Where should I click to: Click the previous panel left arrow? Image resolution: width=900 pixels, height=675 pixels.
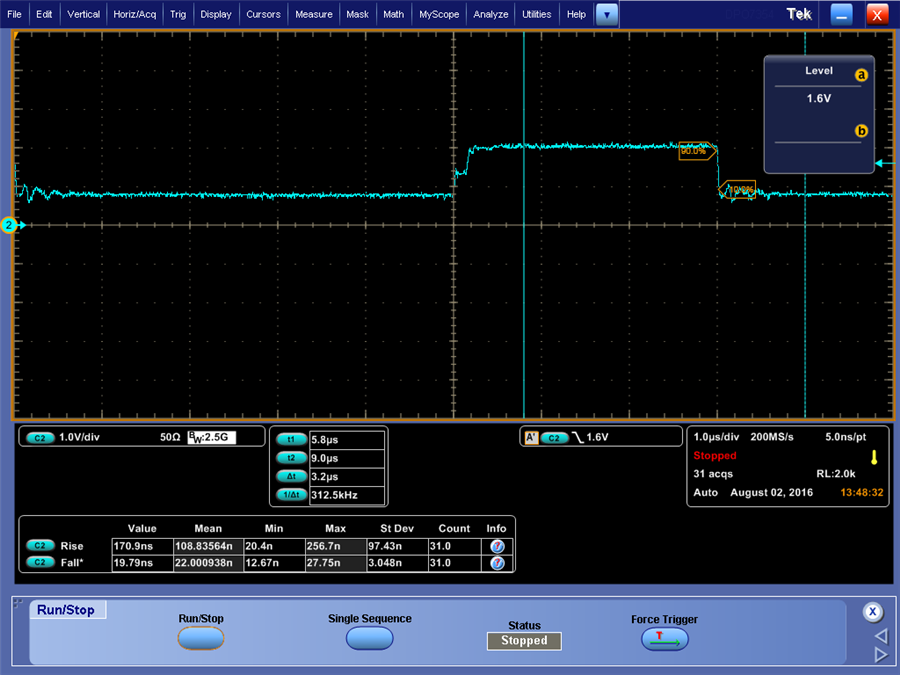880,635
